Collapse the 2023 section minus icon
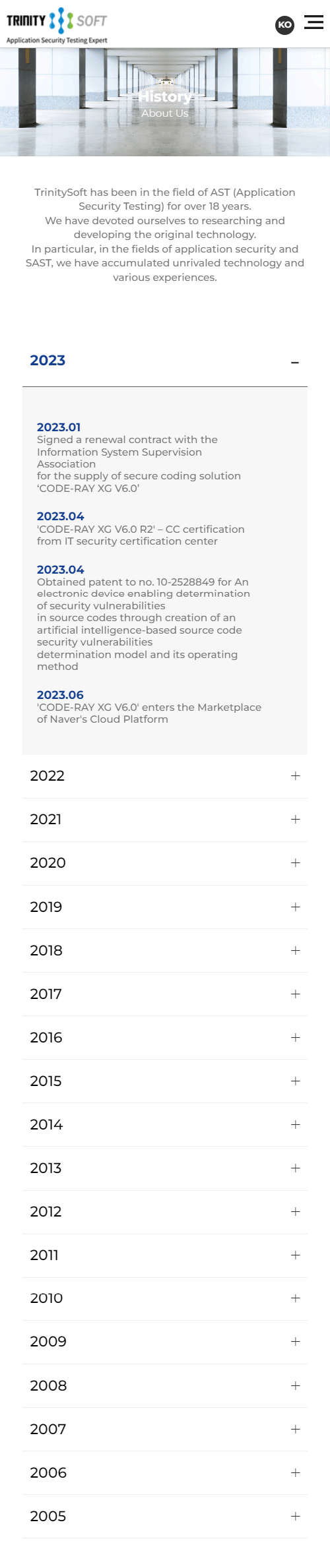330x1568 pixels. 295,363
